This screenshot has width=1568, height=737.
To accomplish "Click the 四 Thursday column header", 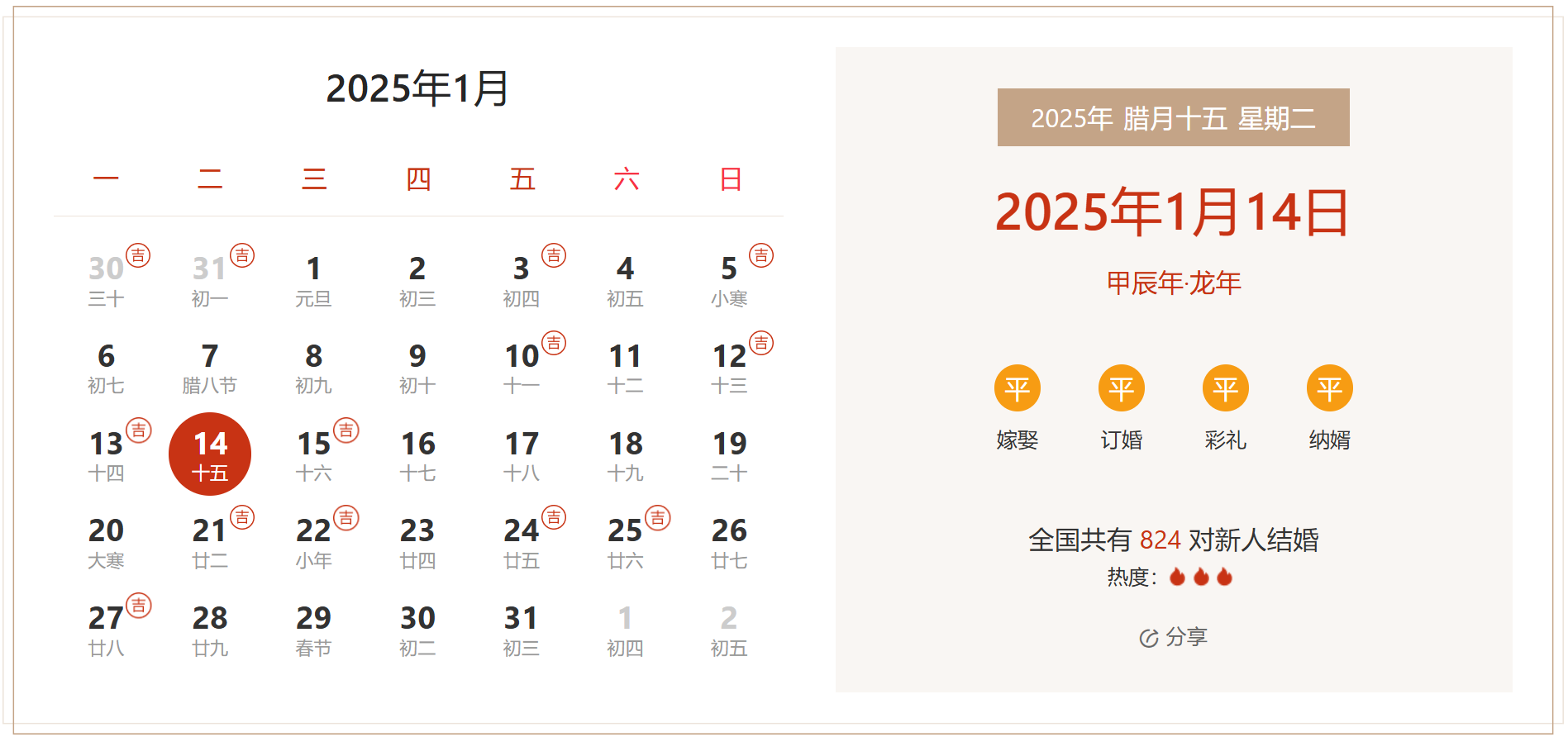I will (x=417, y=179).
